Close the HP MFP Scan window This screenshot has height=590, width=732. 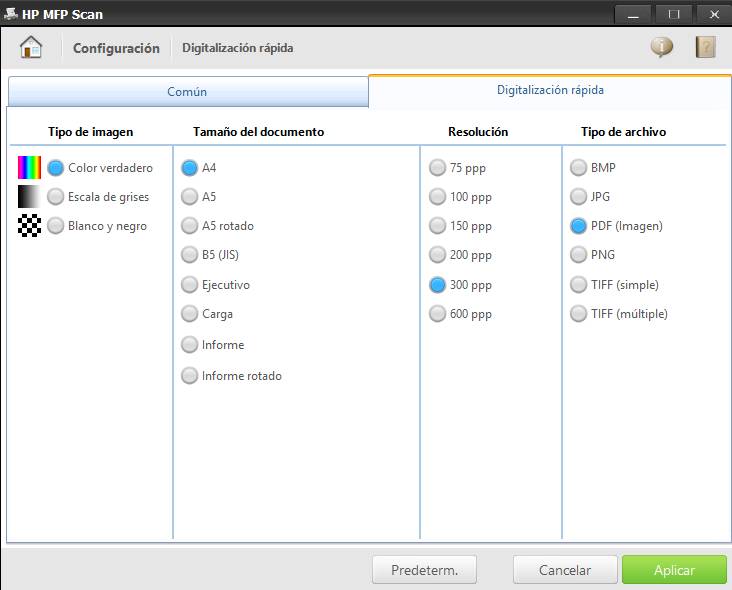[x=714, y=14]
